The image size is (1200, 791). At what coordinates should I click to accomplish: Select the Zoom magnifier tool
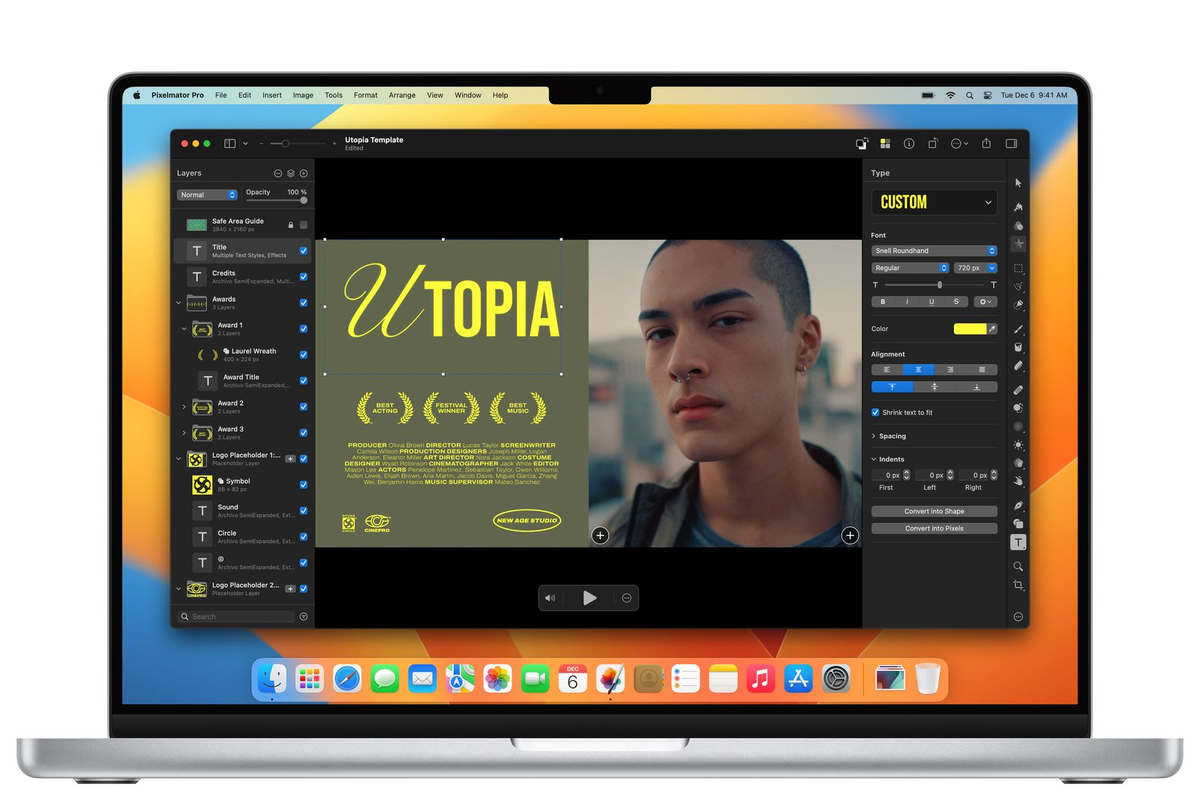click(x=1018, y=566)
